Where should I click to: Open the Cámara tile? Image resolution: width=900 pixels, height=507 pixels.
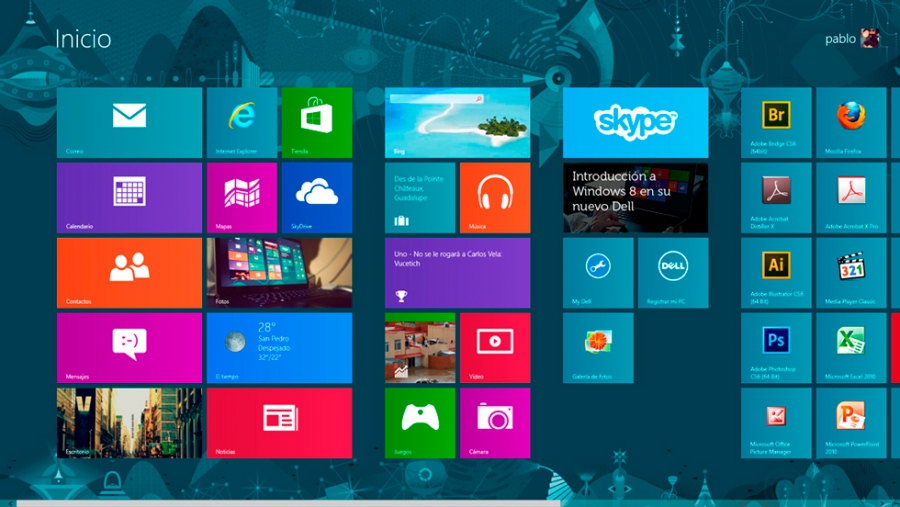coord(495,423)
